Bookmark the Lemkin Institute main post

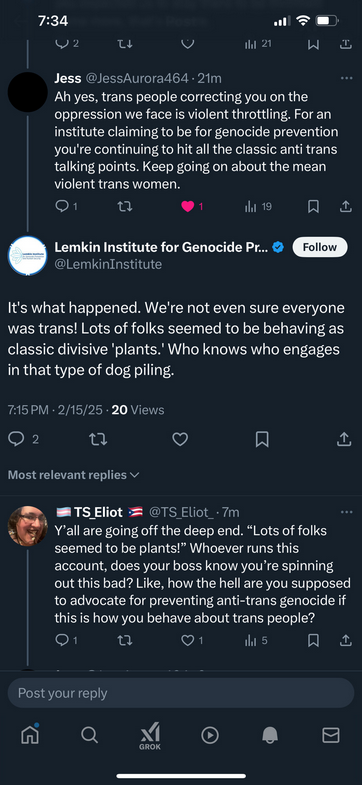tap(262, 439)
